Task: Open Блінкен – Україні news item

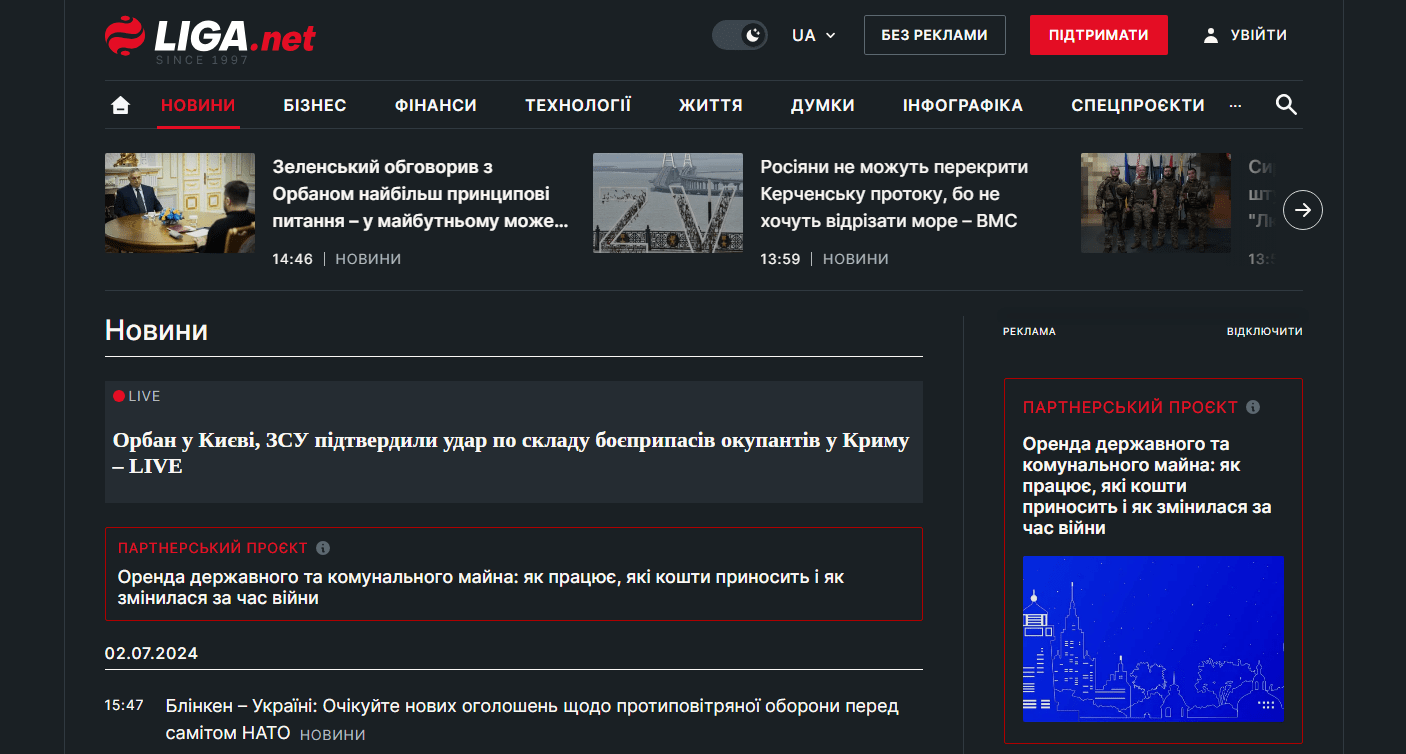Action: tap(532, 720)
